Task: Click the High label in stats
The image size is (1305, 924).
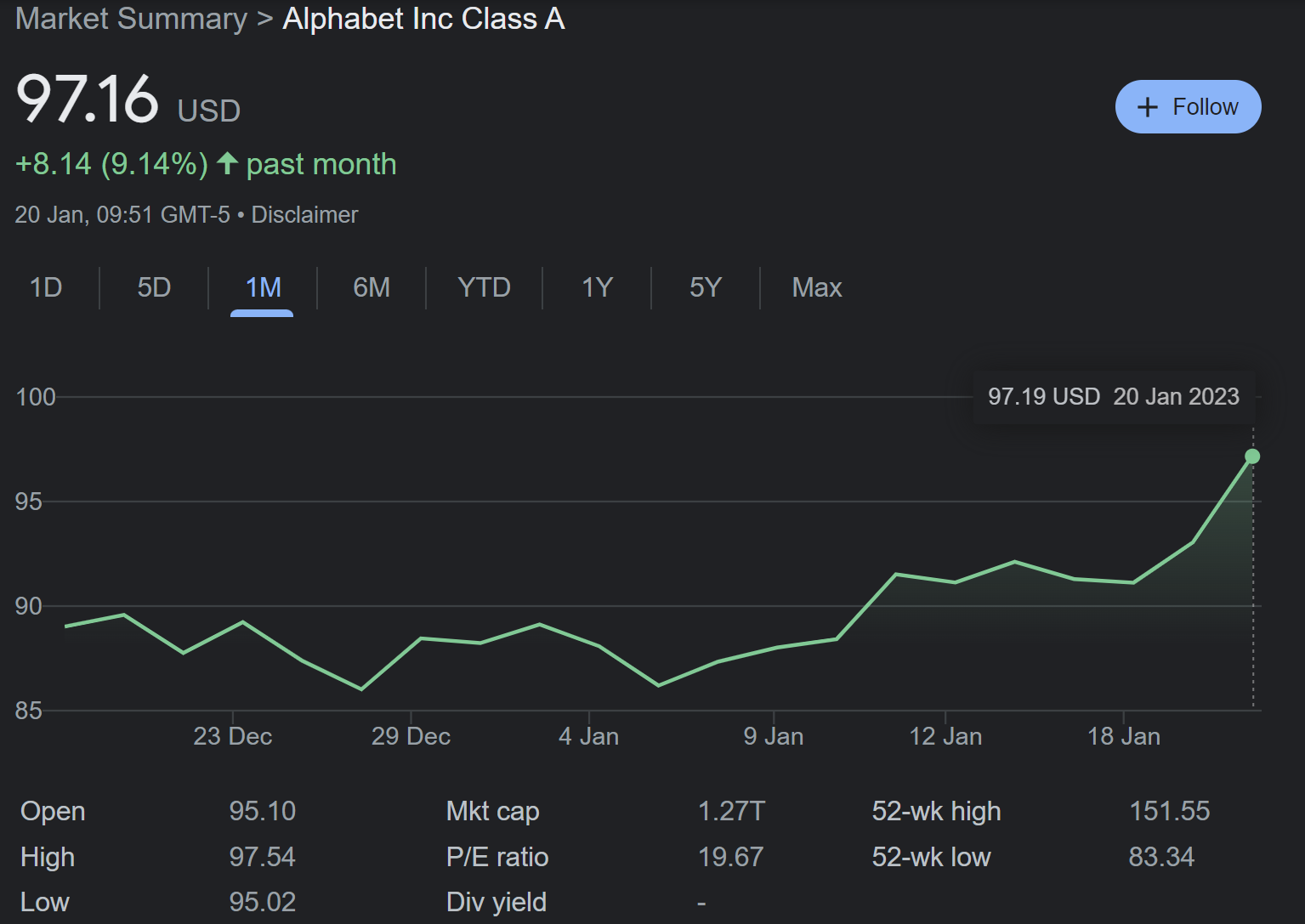Action: 48,858
